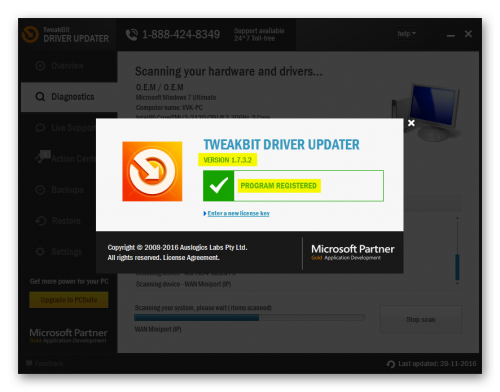This screenshot has width=500, height=392.
Task: Click the green registered checkmark icon
Action: point(219,186)
